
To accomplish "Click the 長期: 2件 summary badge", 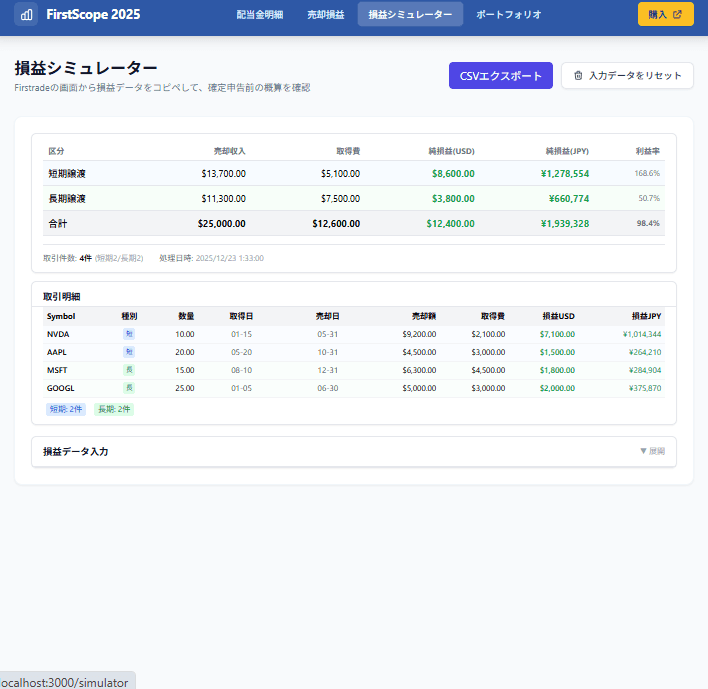I will click(x=114, y=409).
